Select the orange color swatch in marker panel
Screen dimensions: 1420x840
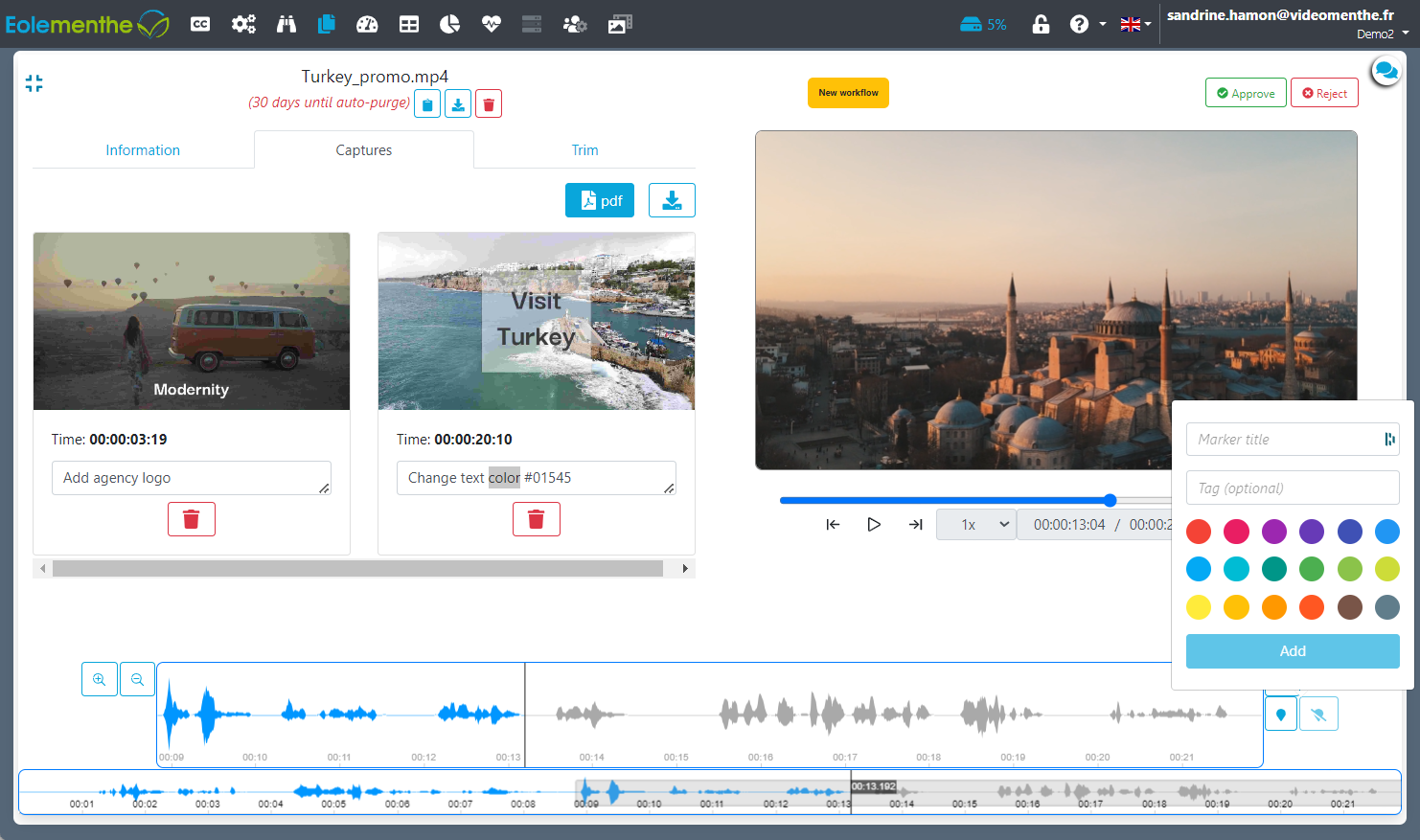(x=1274, y=607)
